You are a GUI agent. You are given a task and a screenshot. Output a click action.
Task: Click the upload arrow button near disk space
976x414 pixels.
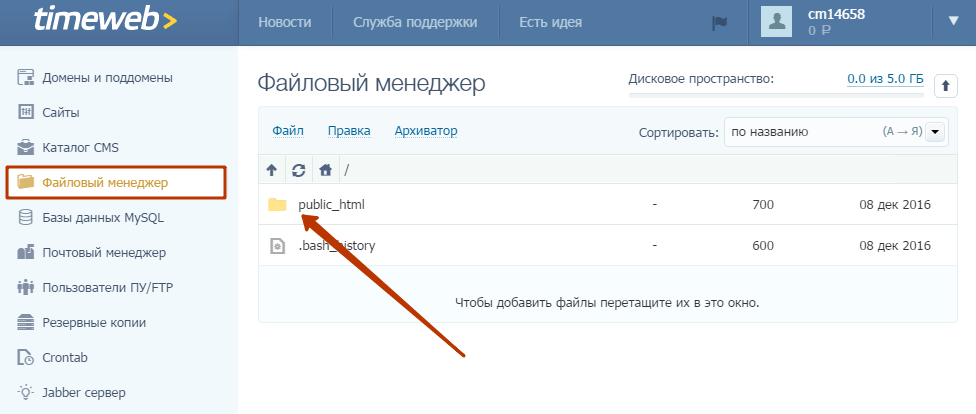tap(945, 87)
